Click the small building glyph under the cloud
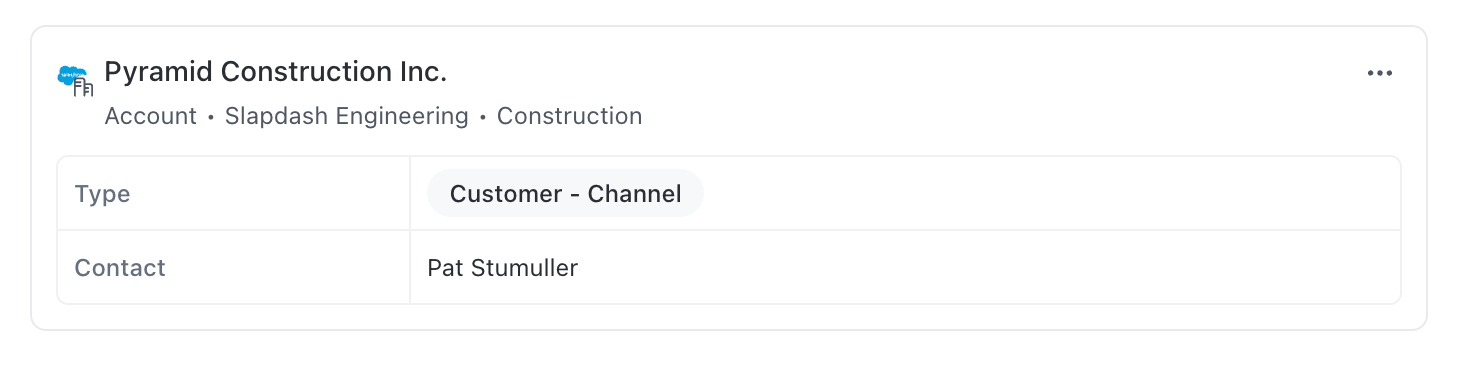Image resolution: width=1478 pixels, height=370 pixels. (x=84, y=89)
